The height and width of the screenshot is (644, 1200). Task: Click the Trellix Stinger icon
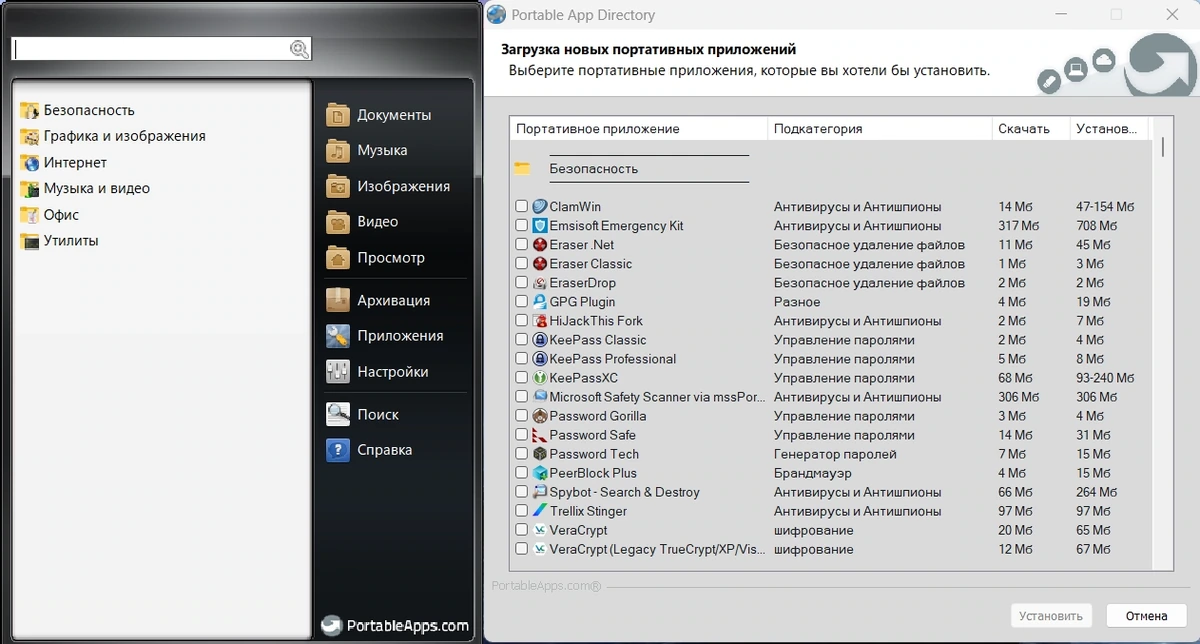coord(540,511)
